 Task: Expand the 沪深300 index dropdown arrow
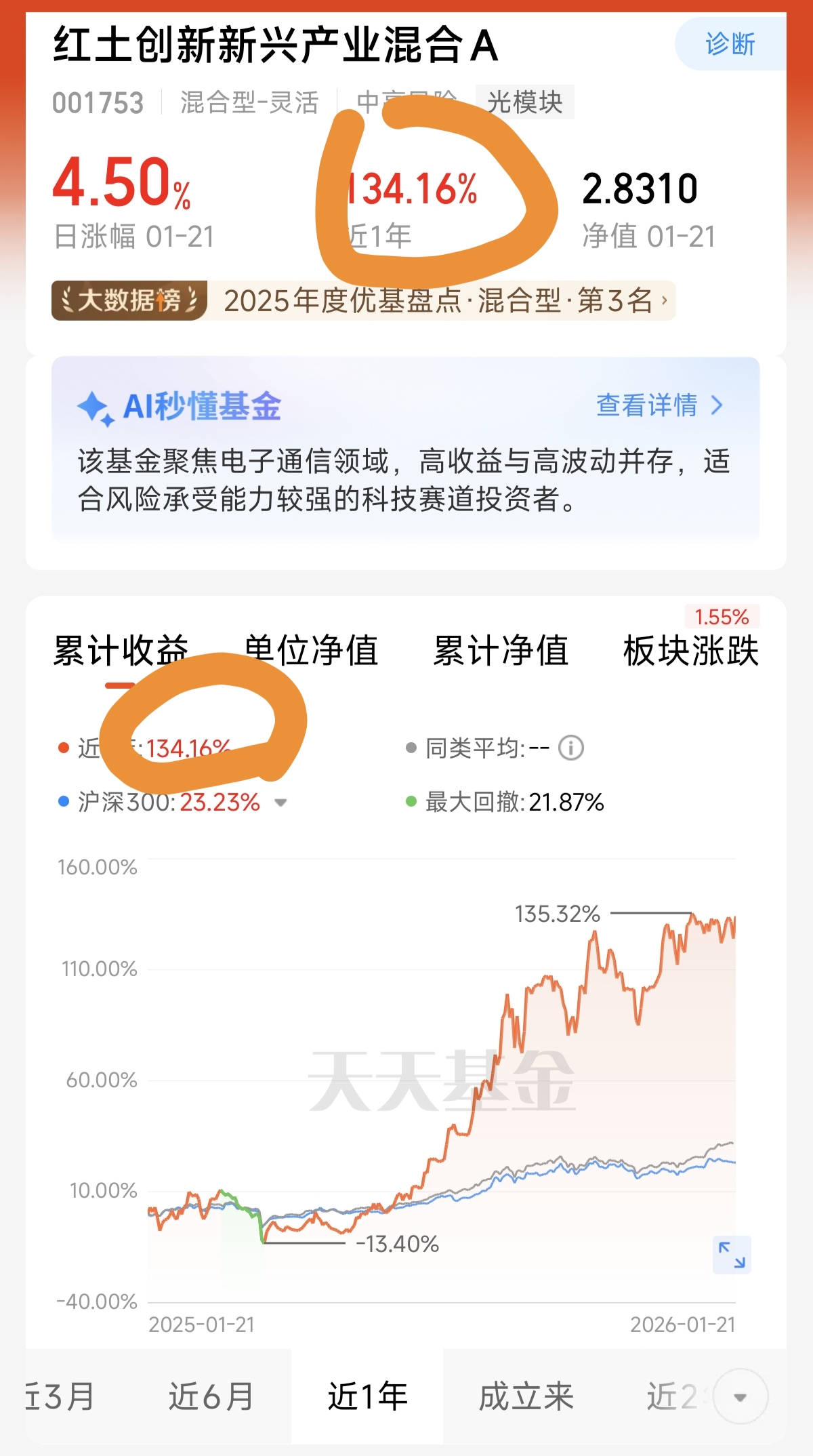click(x=280, y=803)
